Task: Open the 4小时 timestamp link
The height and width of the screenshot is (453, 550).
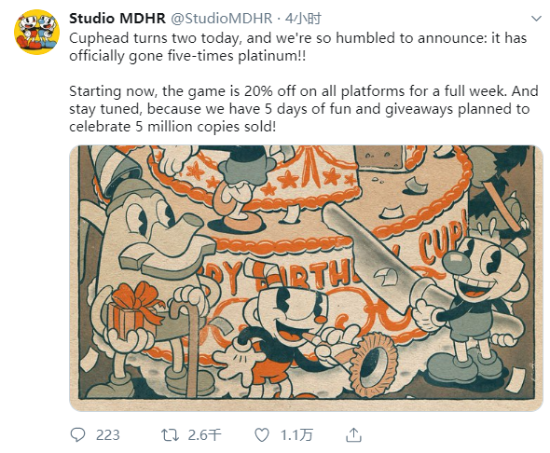Action: tap(303, 19)
